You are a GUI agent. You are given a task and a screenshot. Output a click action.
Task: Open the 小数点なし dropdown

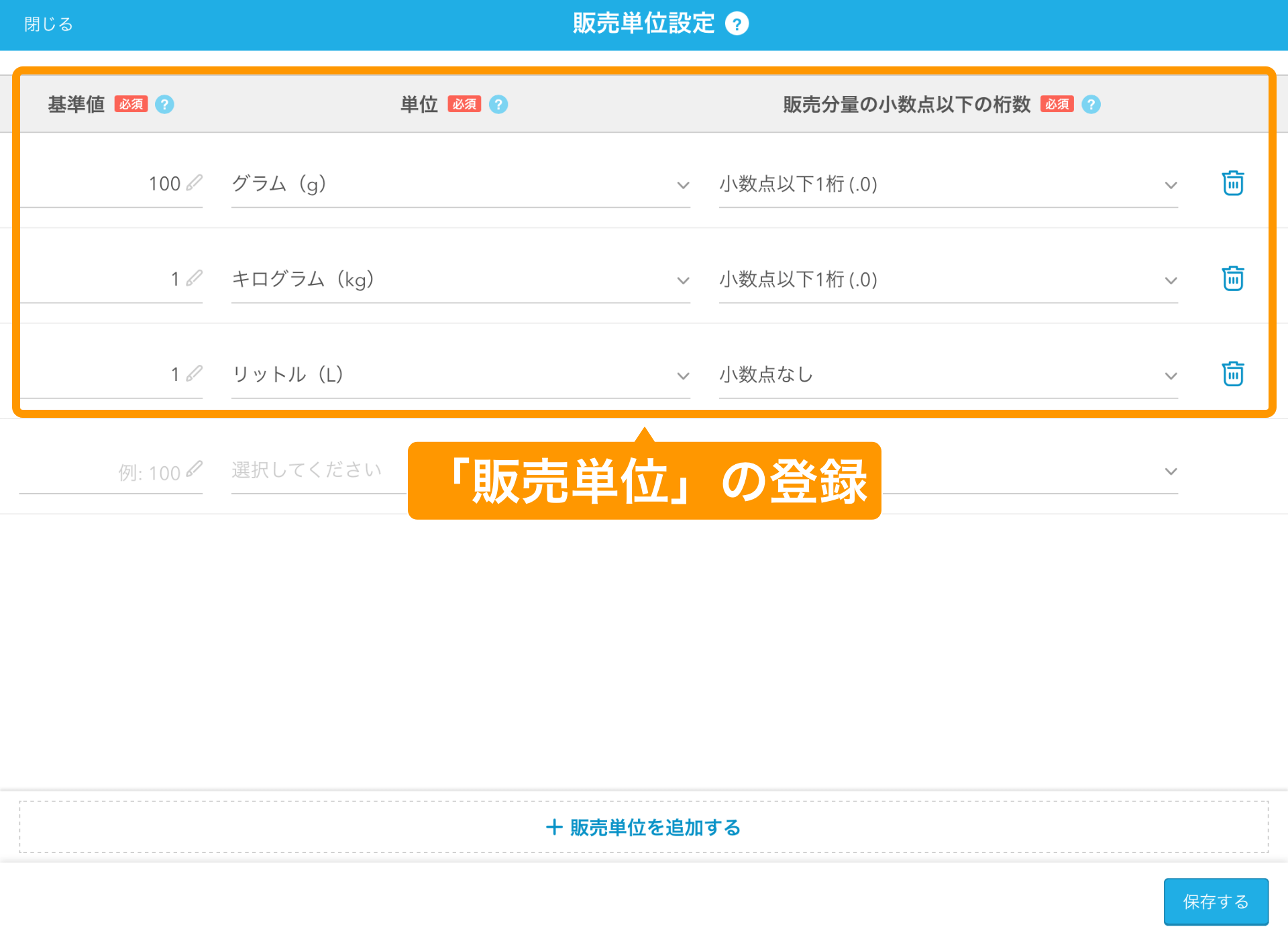(949, 375)
